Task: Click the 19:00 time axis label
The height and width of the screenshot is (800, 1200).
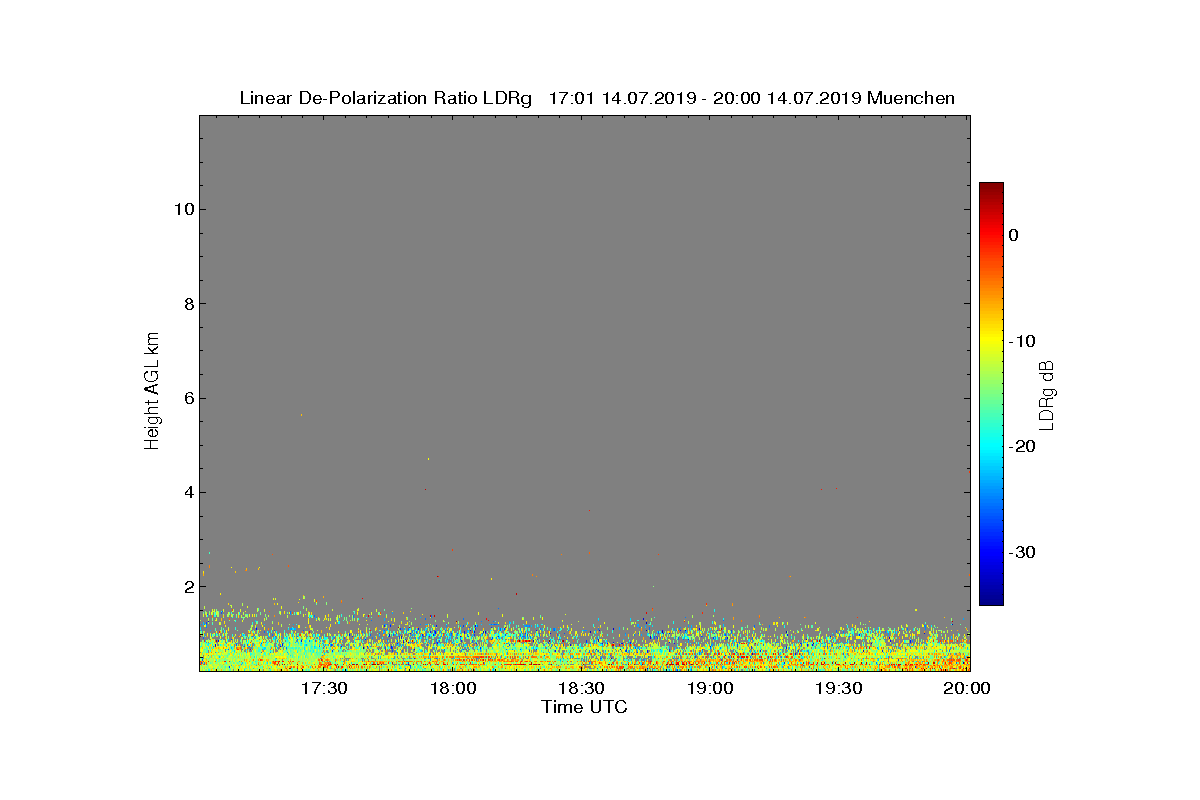Action: 710,689
